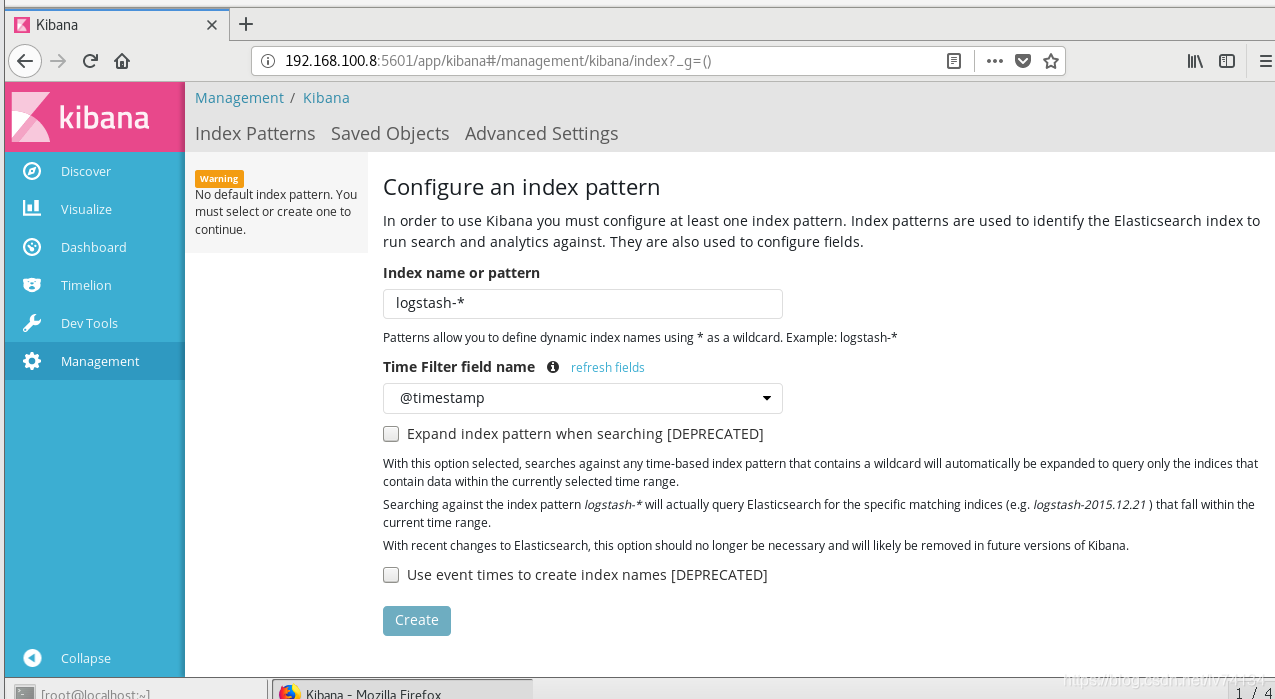
Task: Open Kibana - Mozilla Firefox taskbar item
Action: click(402, 691)
